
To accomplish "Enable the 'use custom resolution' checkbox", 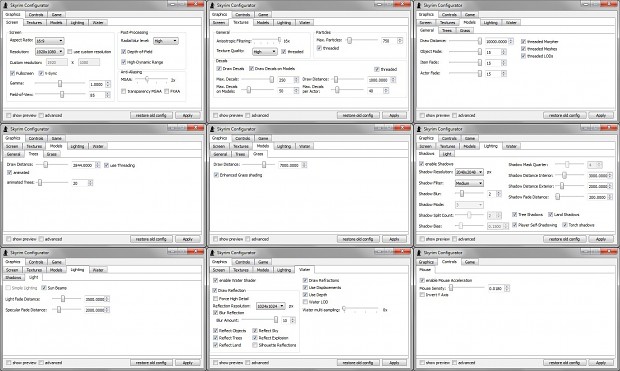I will coord(70,52).
